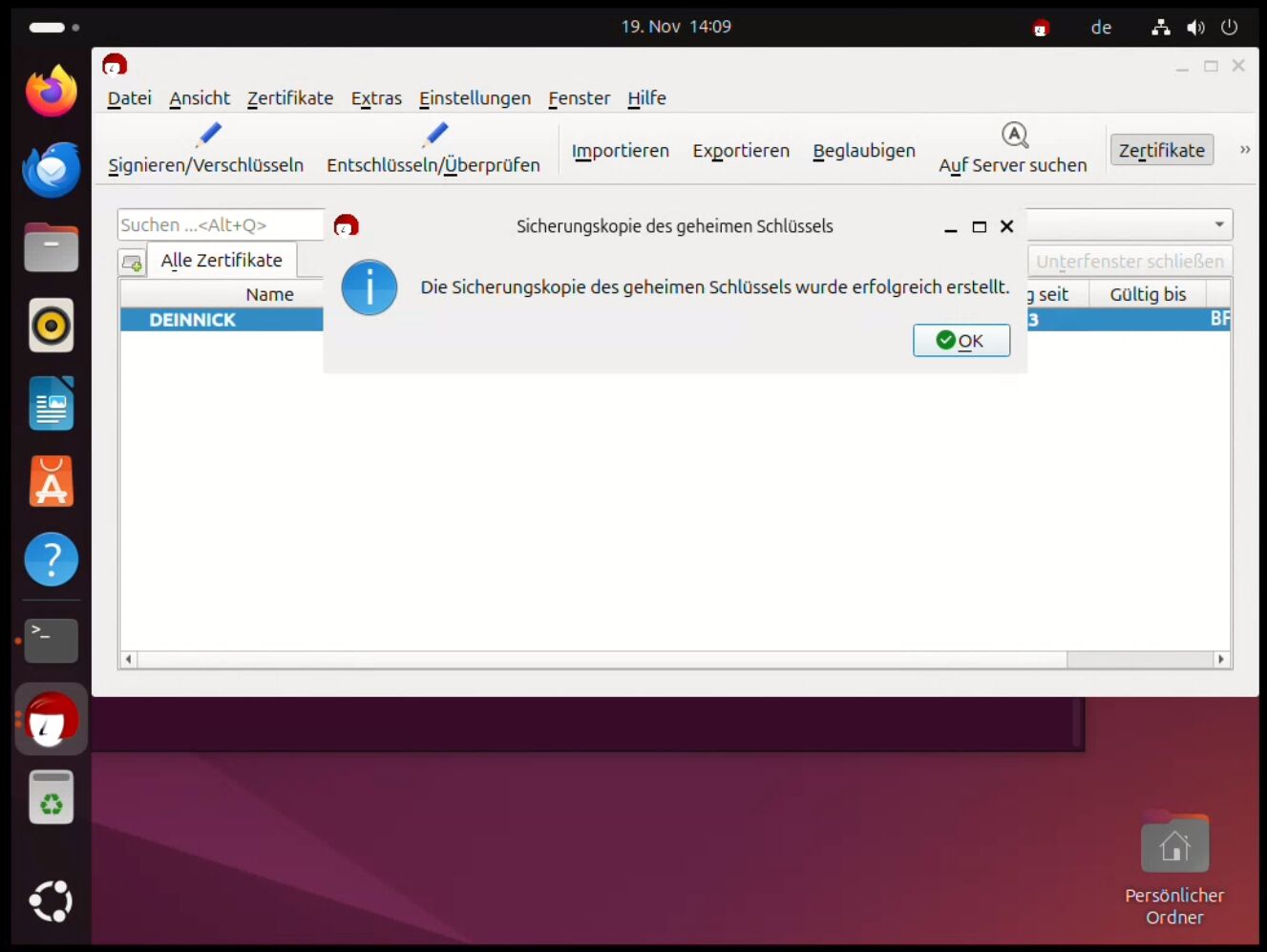Start Thunderbird from the dock
The image size is (1267, 952).
pos(51,170)
